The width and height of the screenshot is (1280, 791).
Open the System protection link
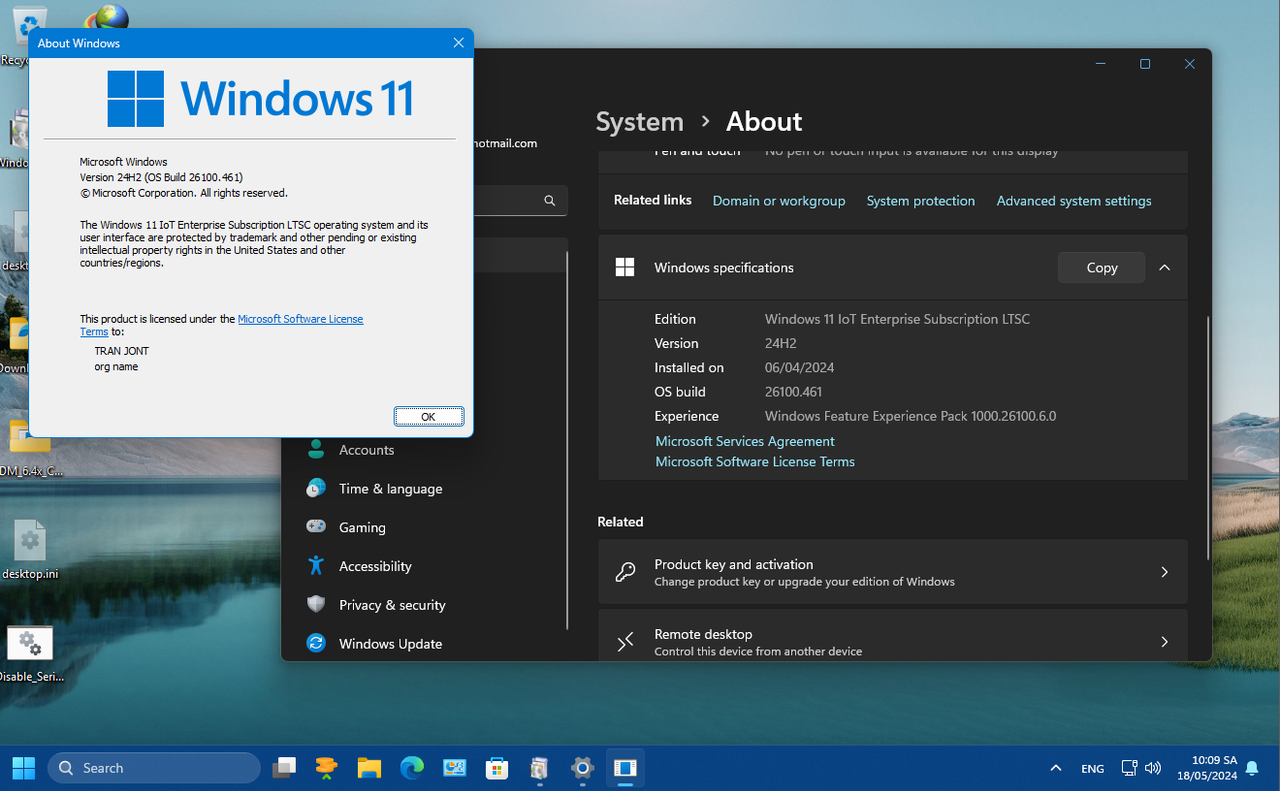pos(921,201)
